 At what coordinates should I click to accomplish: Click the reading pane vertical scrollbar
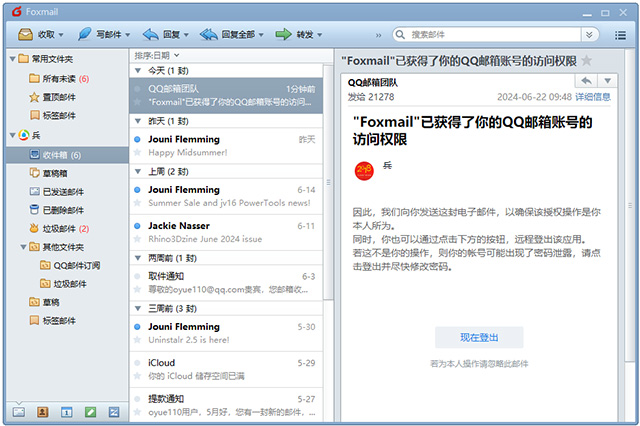630,206
